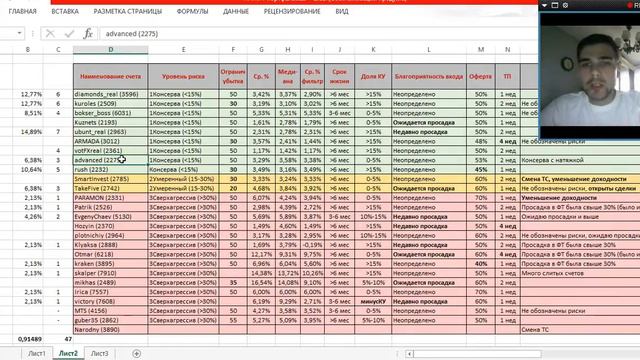Select cell rush (2232)

click(111, 169)
